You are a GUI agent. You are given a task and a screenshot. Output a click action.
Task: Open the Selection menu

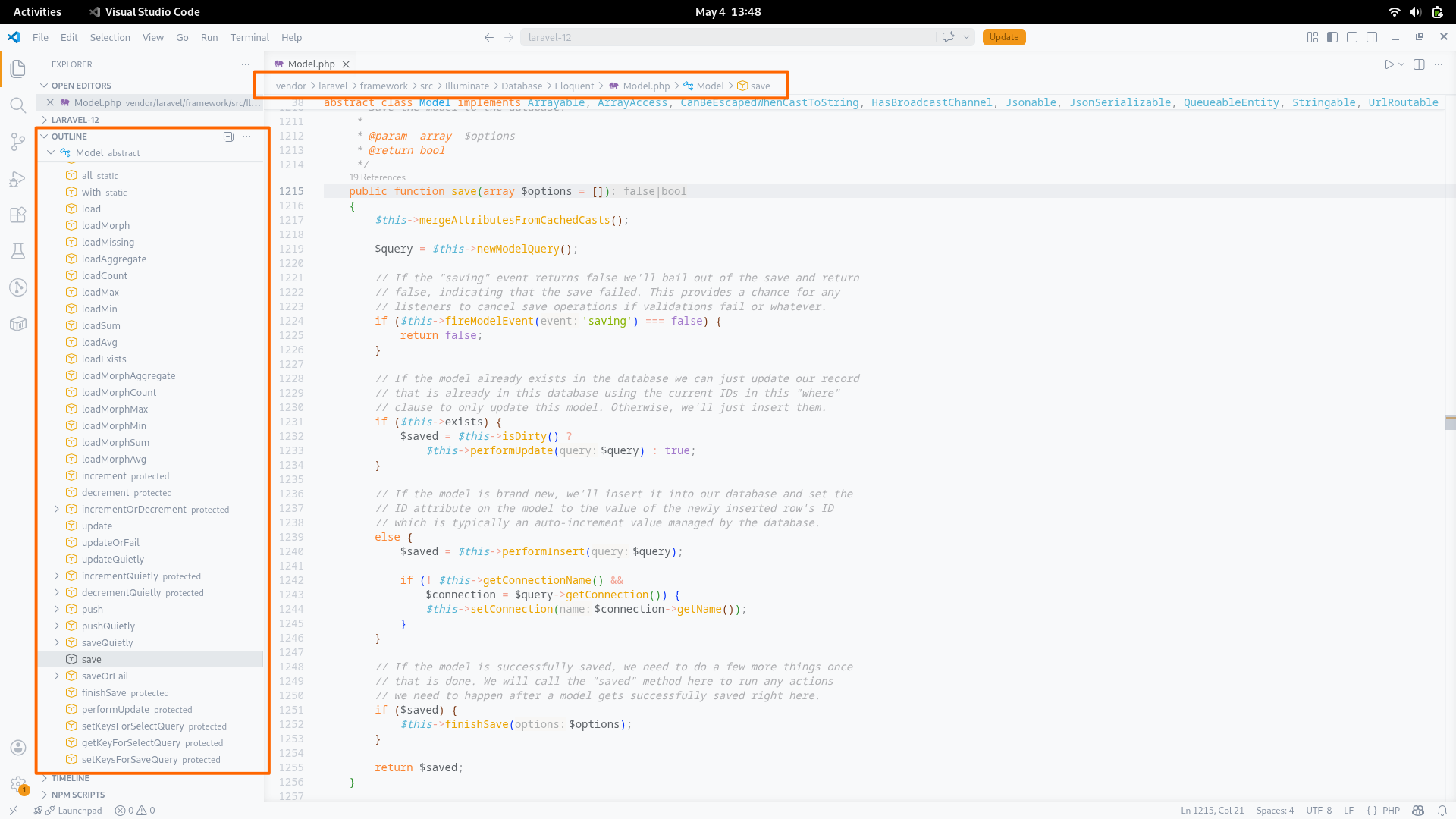click(110, 37)
